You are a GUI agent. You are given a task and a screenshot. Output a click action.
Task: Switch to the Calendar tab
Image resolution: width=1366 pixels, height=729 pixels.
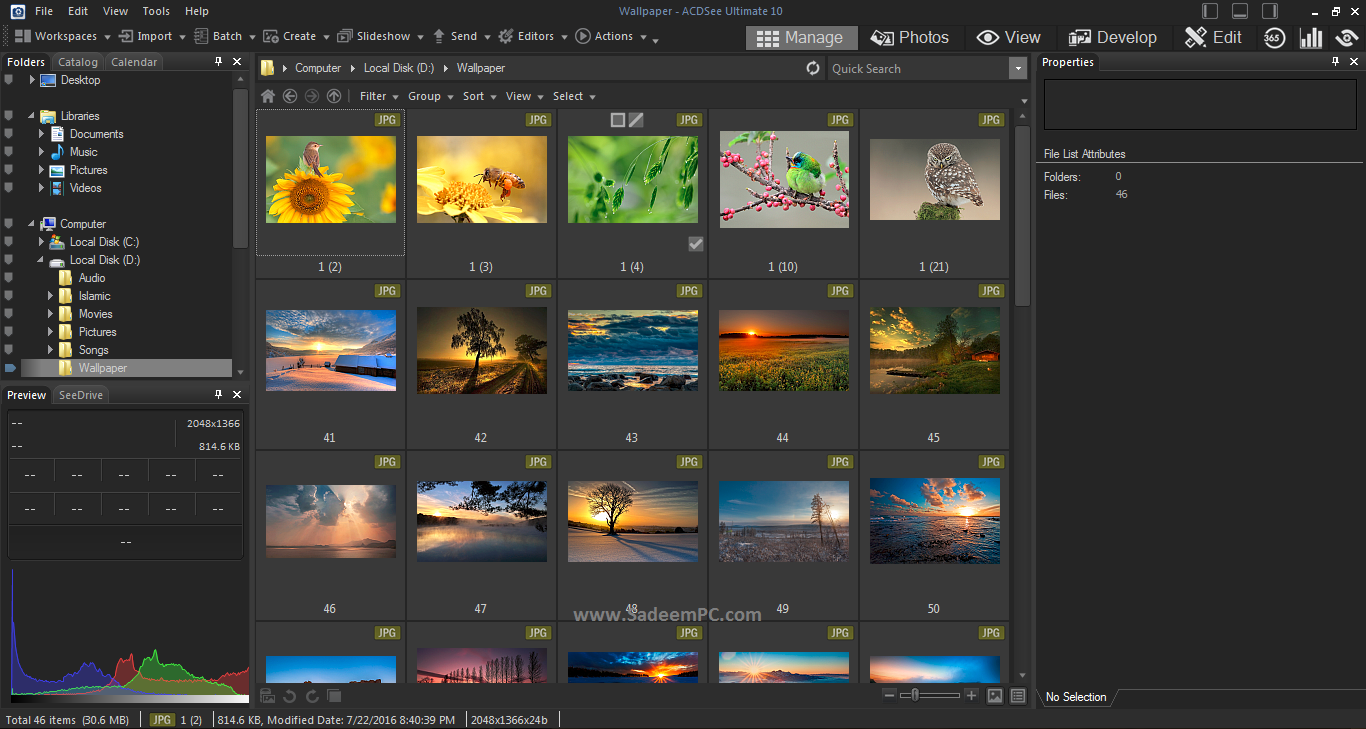point(134,62)
